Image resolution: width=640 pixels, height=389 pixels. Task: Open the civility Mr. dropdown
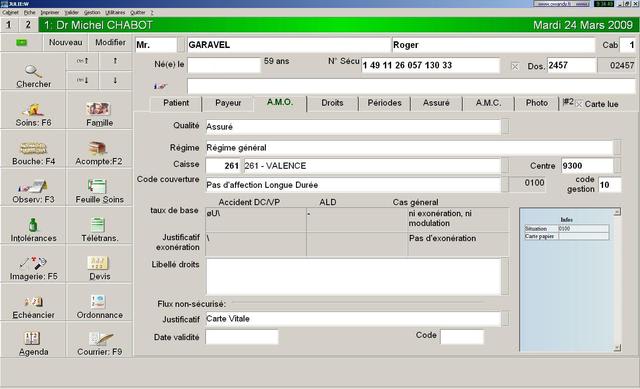(x=181, y=45)
